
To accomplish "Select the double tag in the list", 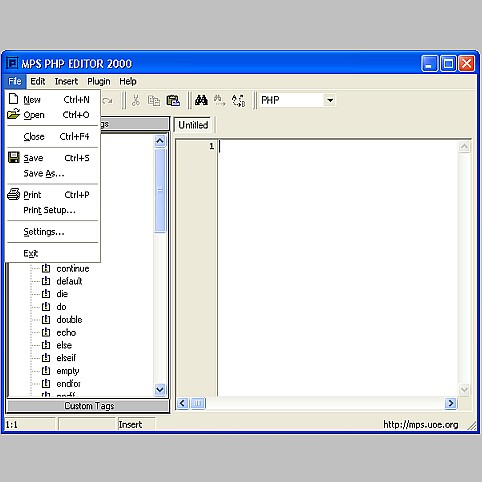I will coord(69,320).
